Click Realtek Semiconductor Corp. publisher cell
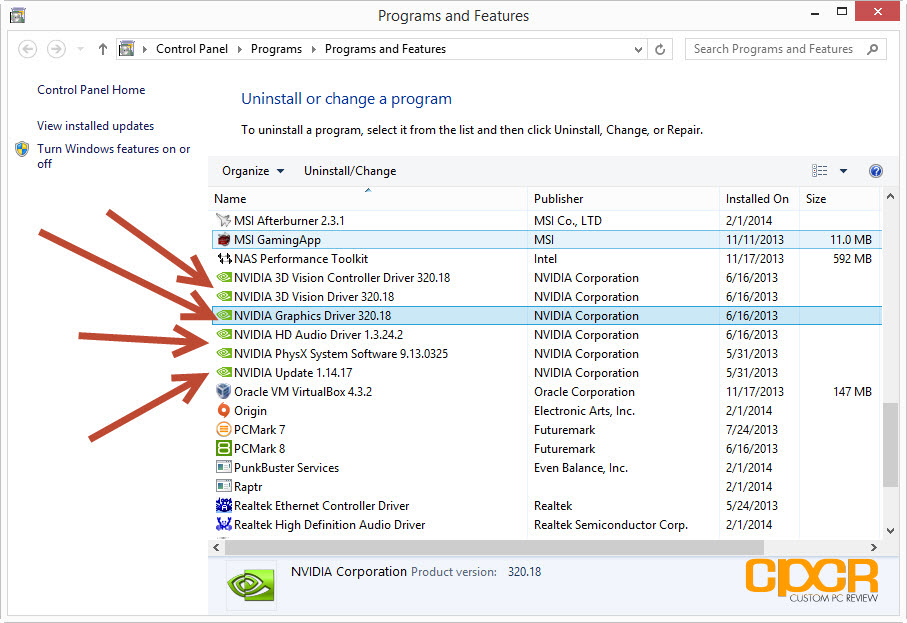This screenshot has height=623, width=907. pos(611,525)
